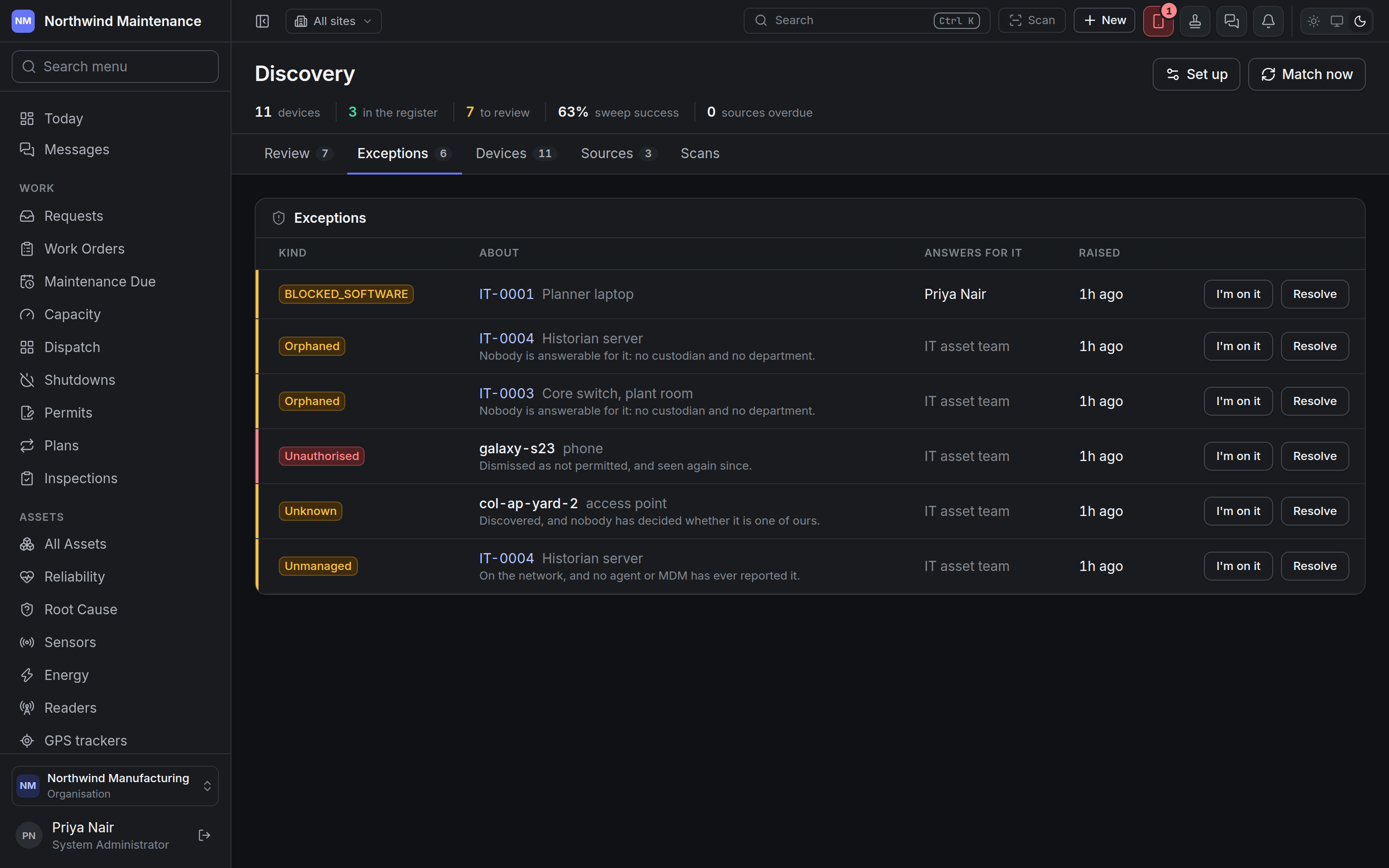Click the '7 to review' stat
The width and height of the screenshot is (1389, 868).
click(498, 112)
